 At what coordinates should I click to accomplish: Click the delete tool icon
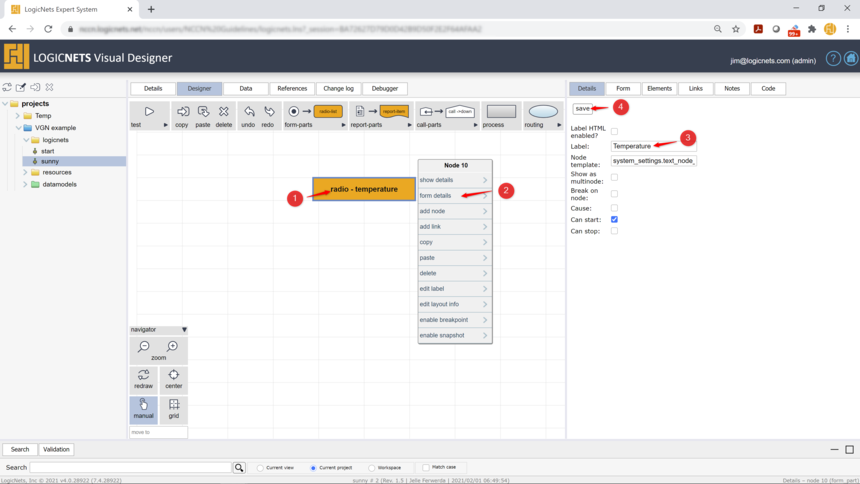pyautogui.click(x=224, y=112)
